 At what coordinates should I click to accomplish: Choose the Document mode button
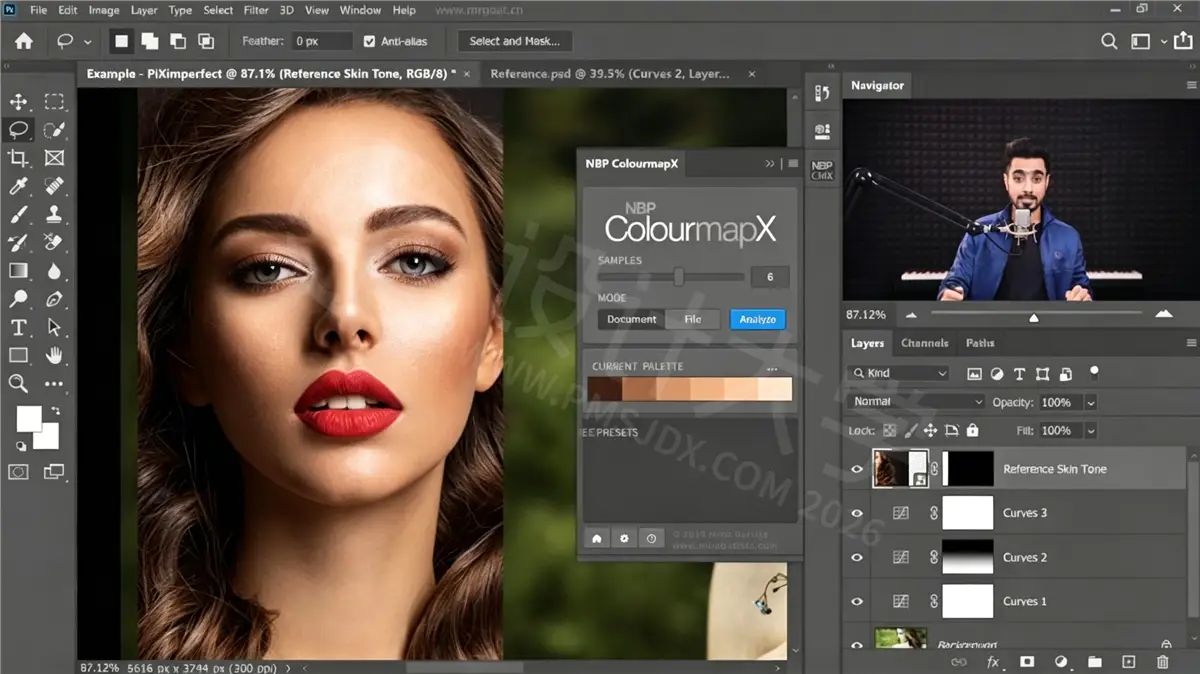pyautogui.click(x=631, y=319)
